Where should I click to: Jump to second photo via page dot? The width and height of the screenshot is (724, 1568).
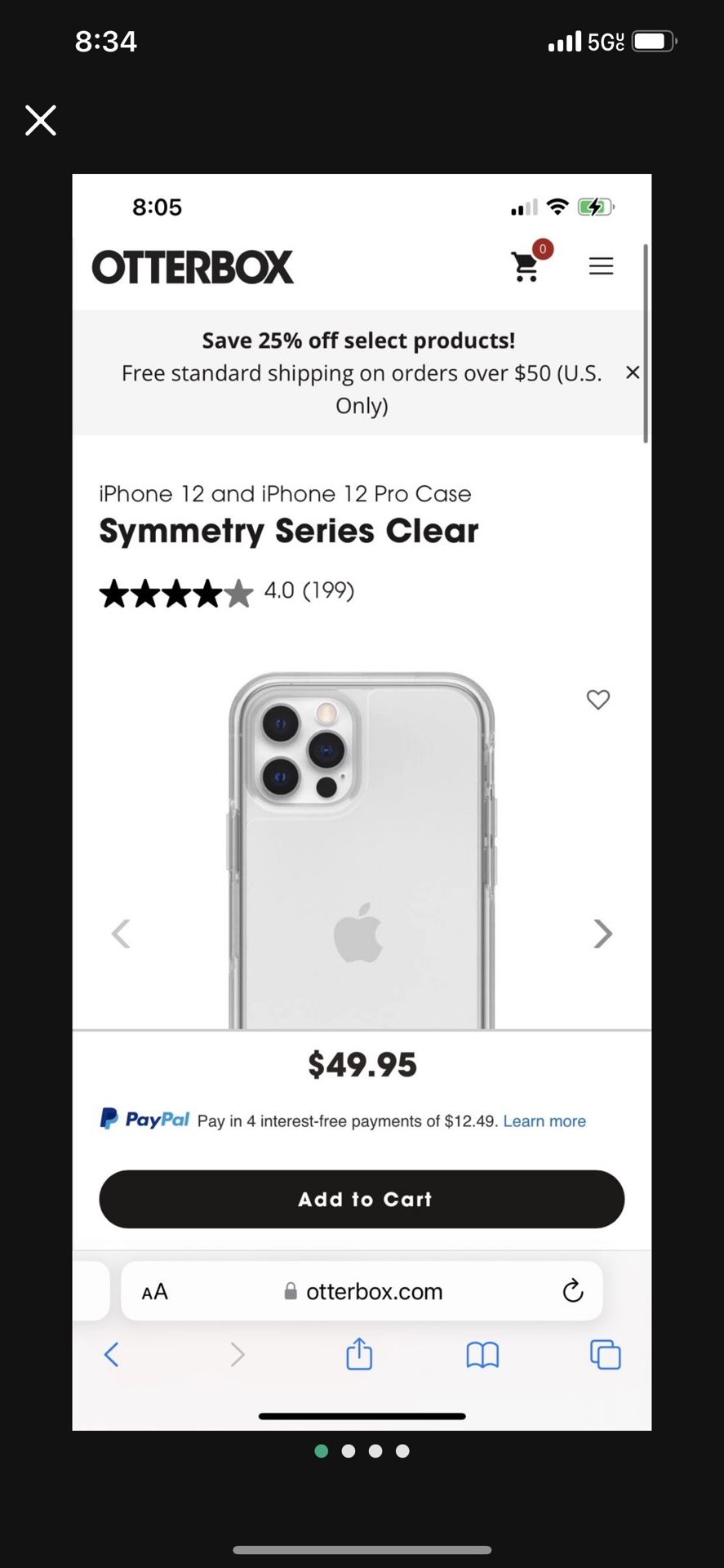pyautogui.click(x=349, y=1451)
